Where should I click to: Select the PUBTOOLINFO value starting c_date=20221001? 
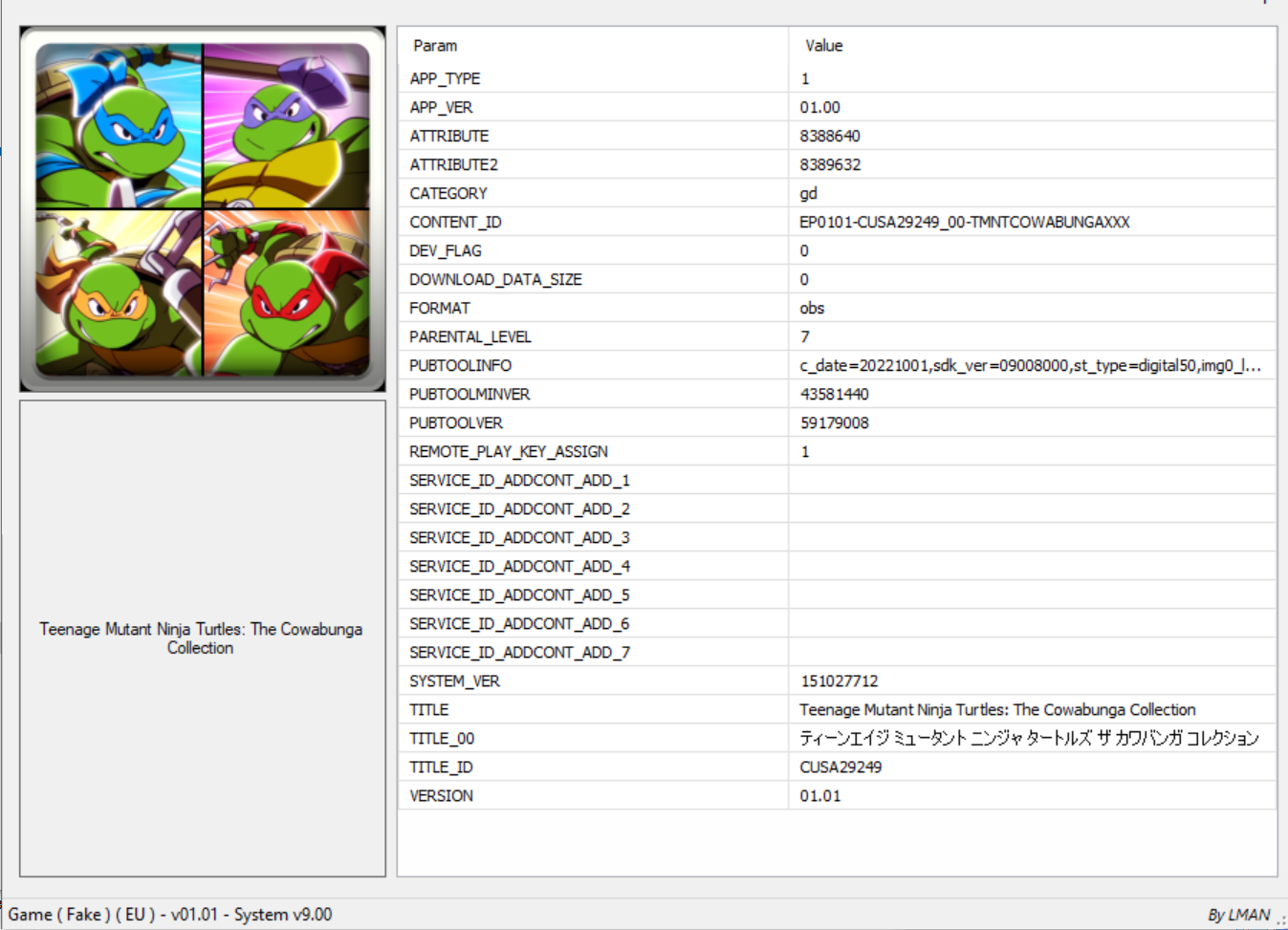click(x=1031, y=365)
